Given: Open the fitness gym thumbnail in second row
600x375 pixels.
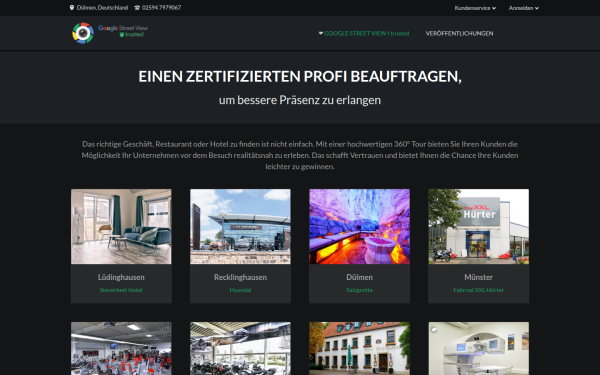Looking at the screenshot, I should [121, 348].
